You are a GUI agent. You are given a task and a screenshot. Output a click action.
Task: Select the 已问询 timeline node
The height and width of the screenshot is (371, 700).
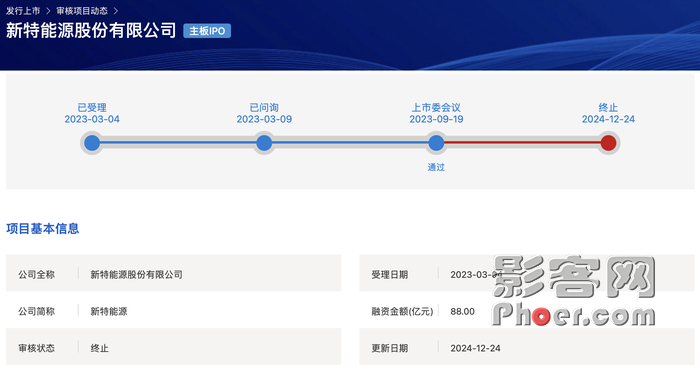pos(264,143)
